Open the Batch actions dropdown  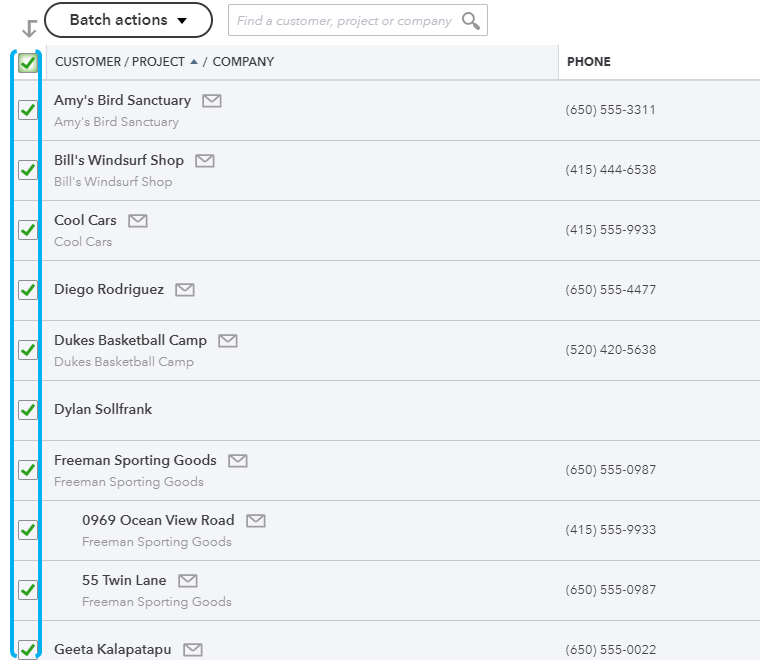(x=128, y=20)
